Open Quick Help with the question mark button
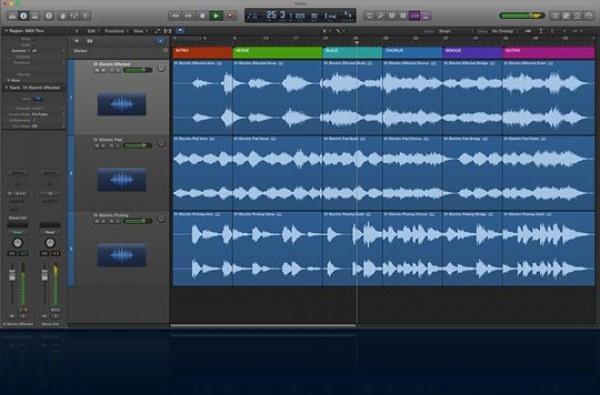Viewport: 600px width, 395px height. coord(49,16)
